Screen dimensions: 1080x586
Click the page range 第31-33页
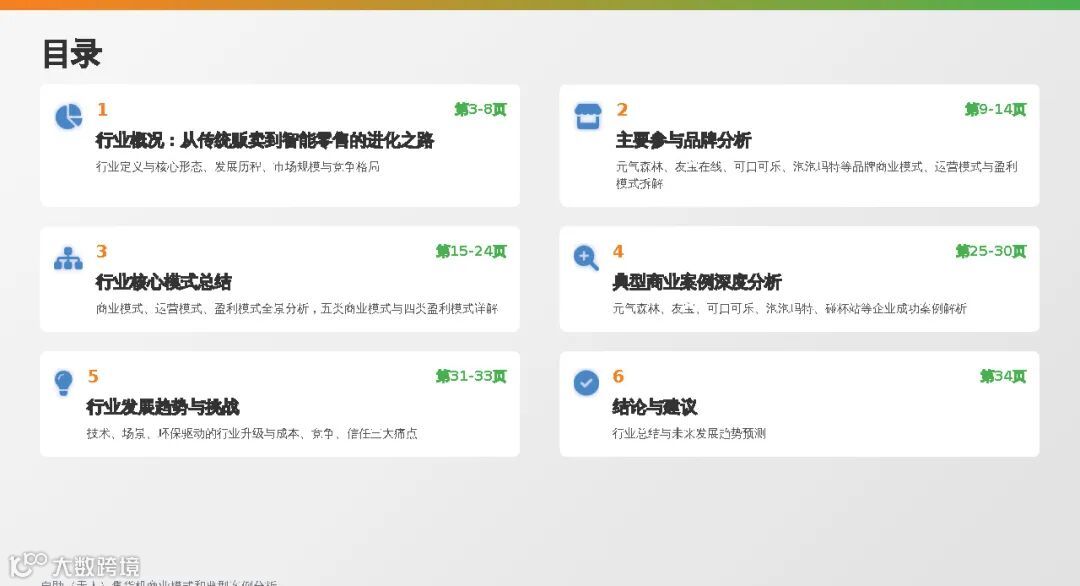coord(471,376)
